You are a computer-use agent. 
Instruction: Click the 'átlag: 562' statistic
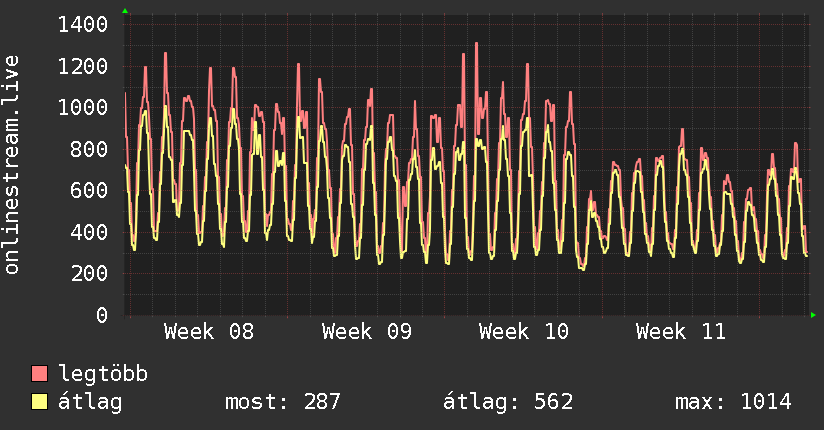click(508, 402)
